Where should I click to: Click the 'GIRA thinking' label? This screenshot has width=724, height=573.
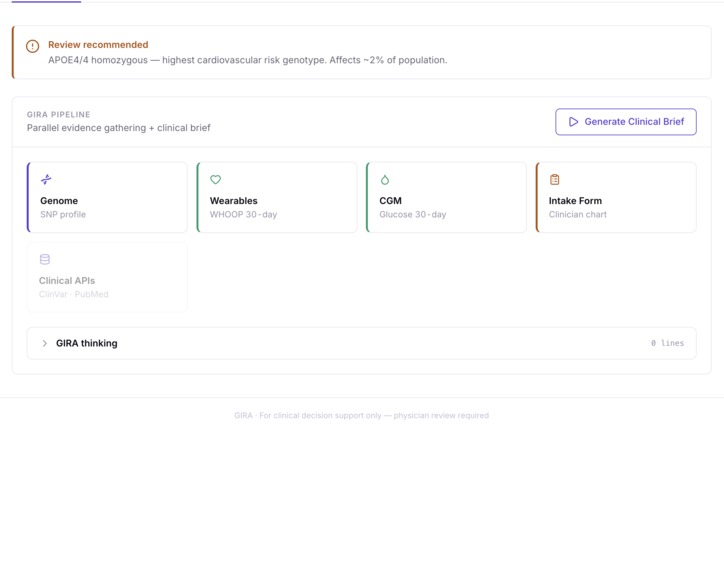tap(87, 343)
